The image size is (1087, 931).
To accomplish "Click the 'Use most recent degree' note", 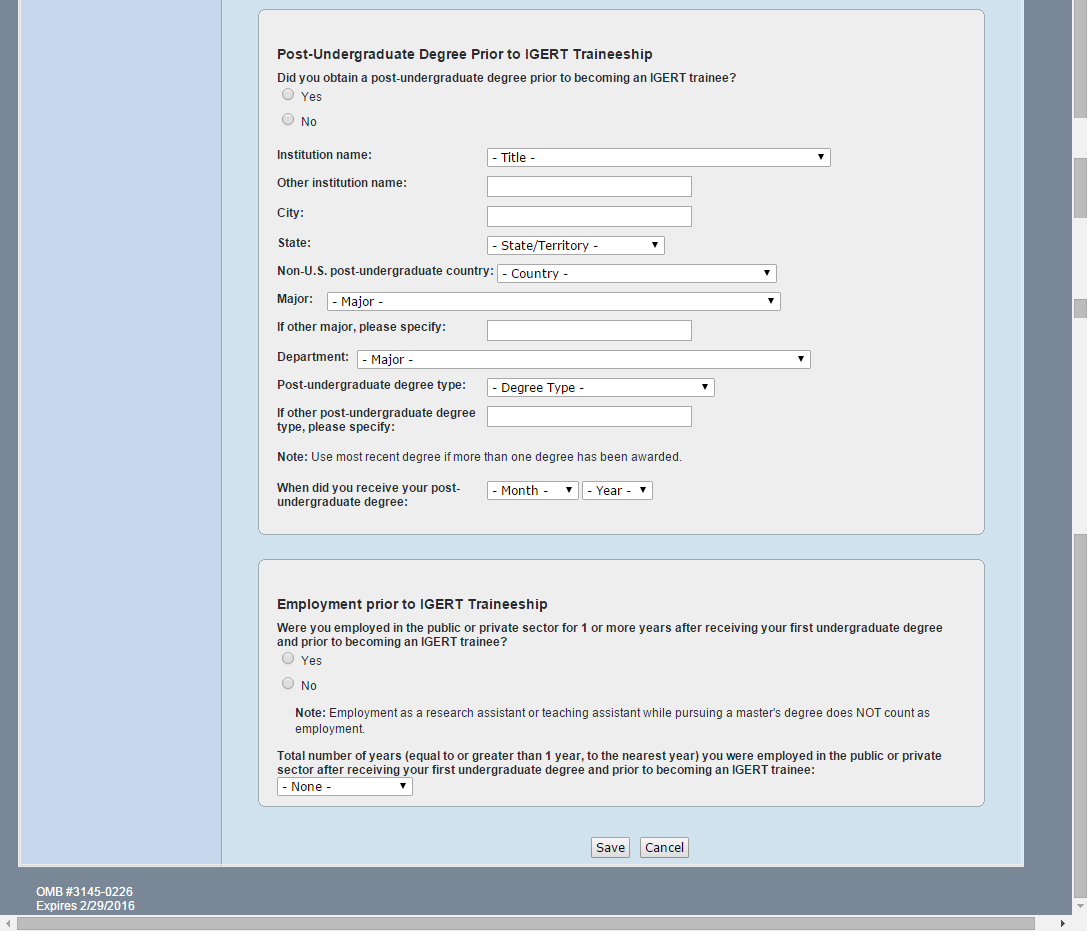I will [479, 457].
